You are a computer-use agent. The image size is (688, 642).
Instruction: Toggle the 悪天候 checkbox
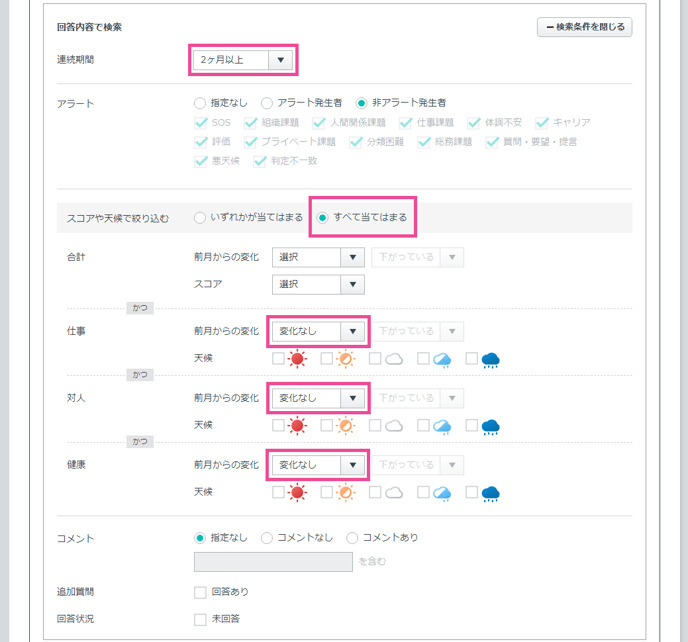[201, 161]
